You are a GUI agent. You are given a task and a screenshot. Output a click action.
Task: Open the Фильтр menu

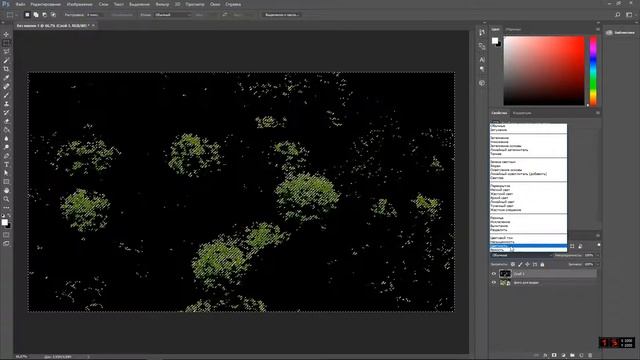162,4
